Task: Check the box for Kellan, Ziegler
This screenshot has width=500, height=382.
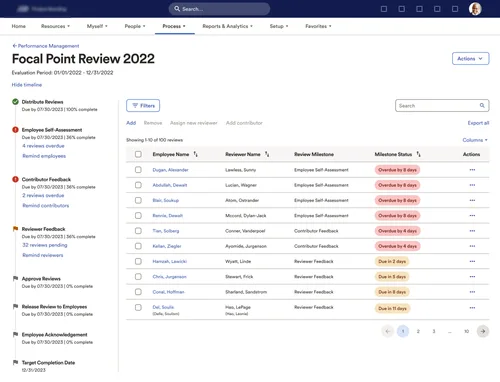Action: (138, 246)
